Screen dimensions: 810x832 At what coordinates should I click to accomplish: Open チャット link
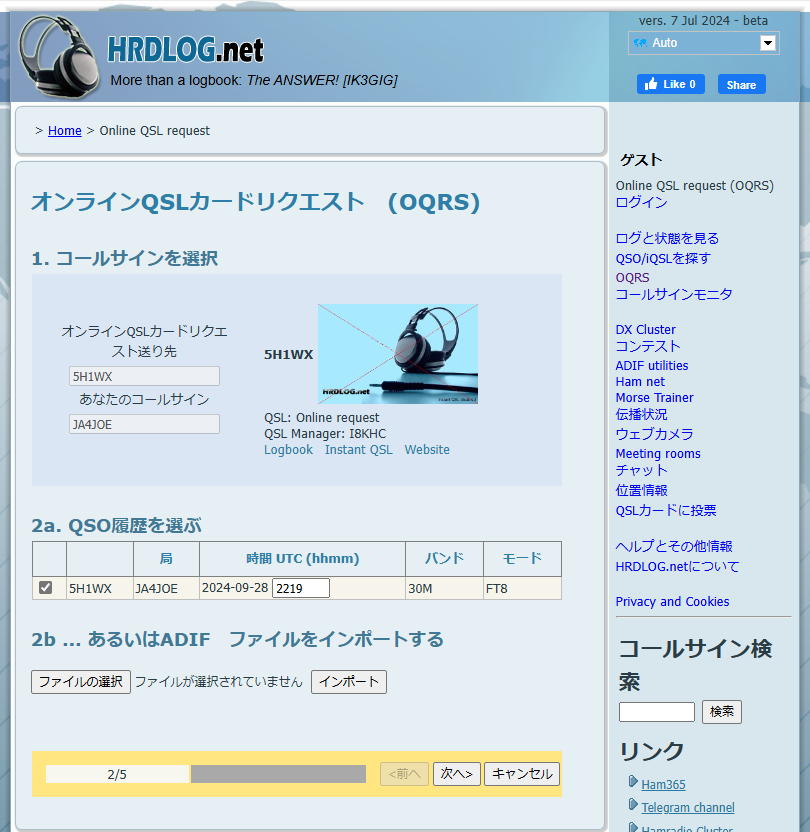641,471
